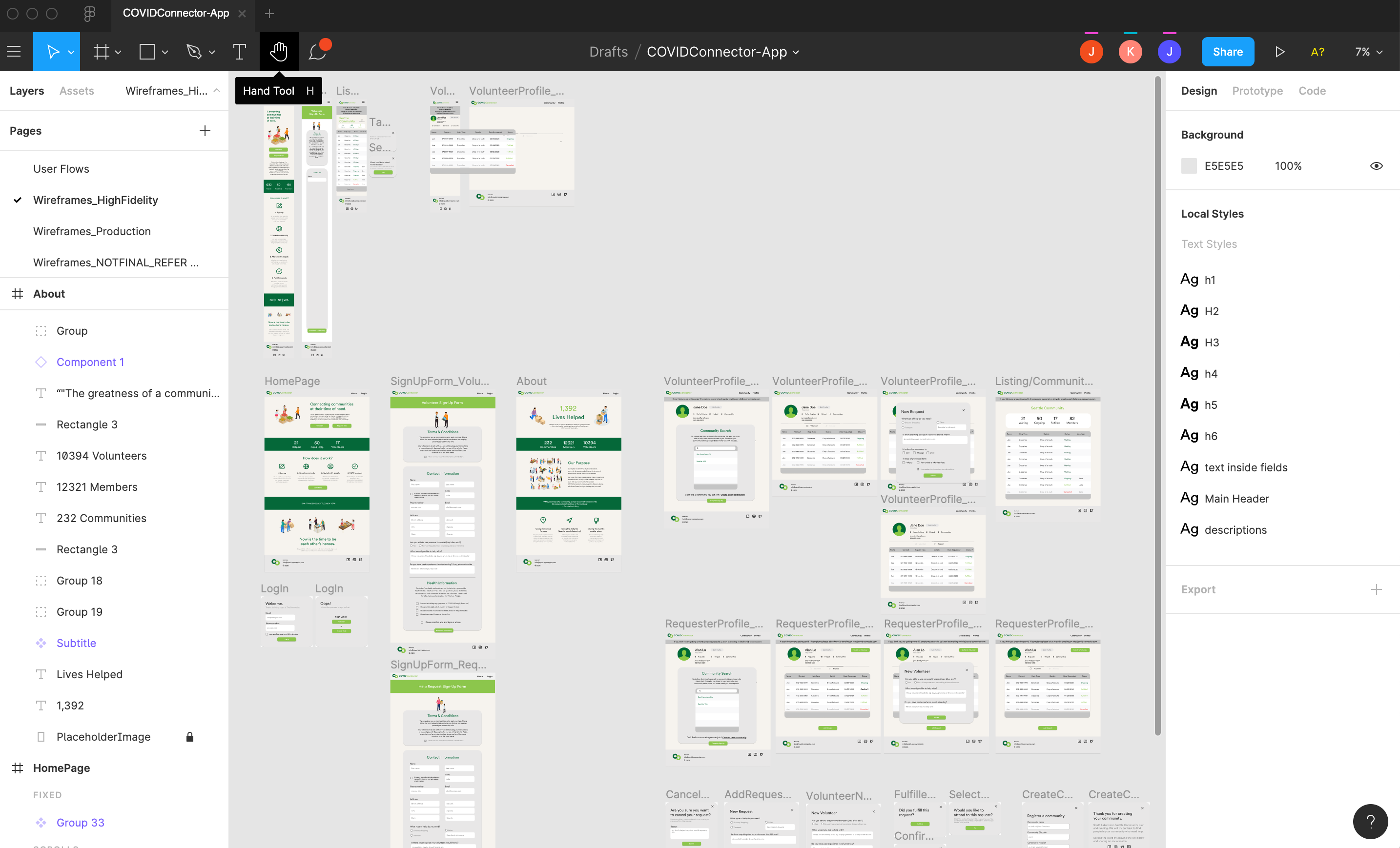This screenshot has width=1400, height=848.
Task: Open file name dropdown chevron
Action: tap(796, 52)
